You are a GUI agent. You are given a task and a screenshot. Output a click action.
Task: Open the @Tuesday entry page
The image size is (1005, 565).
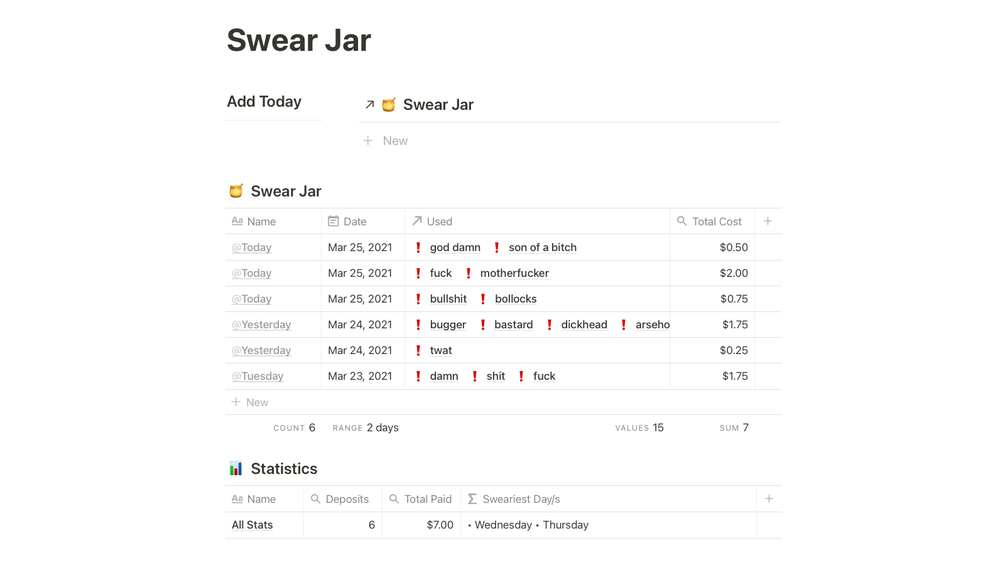258,376
